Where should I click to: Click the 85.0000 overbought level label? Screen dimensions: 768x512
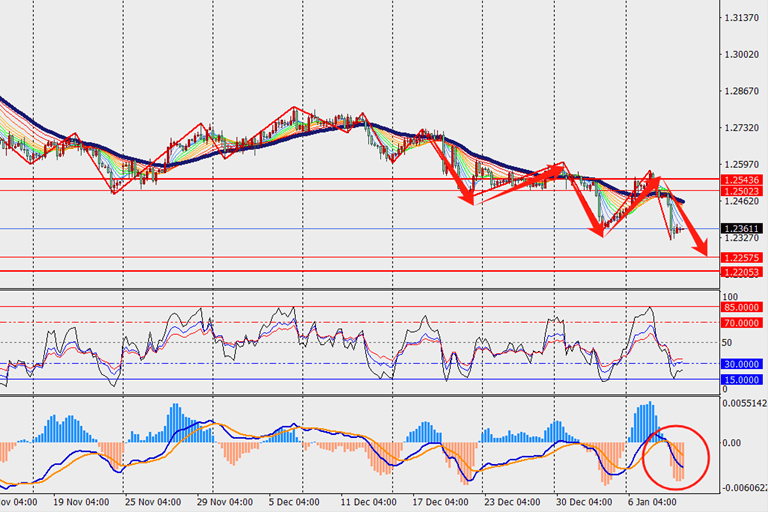(742, 307)
